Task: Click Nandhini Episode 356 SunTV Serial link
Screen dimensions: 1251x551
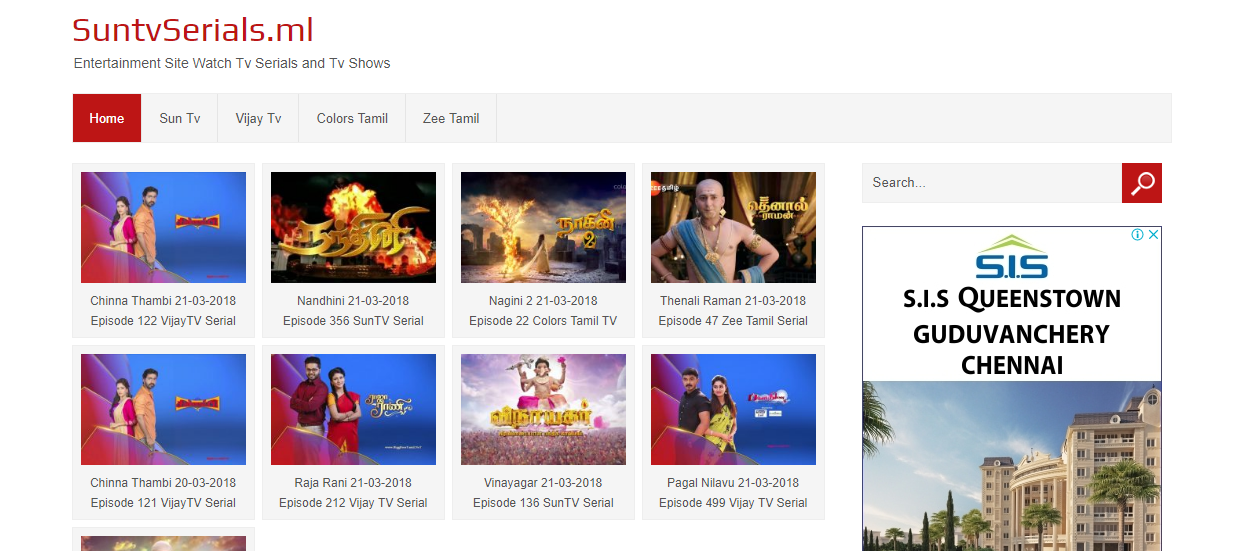Action: click(x=353, y=311)
